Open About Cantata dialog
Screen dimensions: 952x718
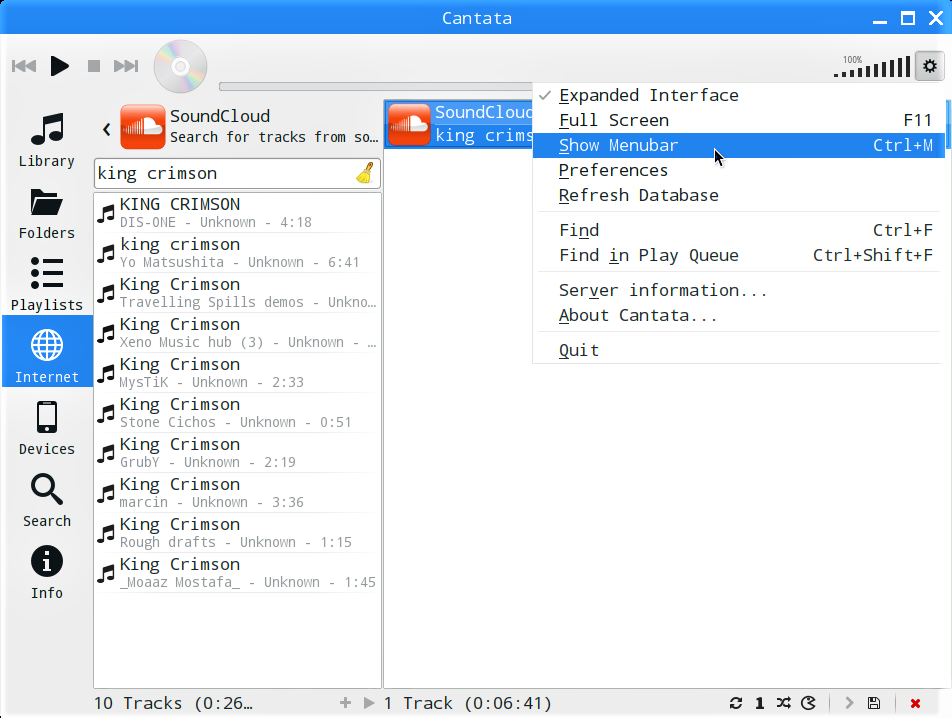pyautogui.click(x=738, y=315)
